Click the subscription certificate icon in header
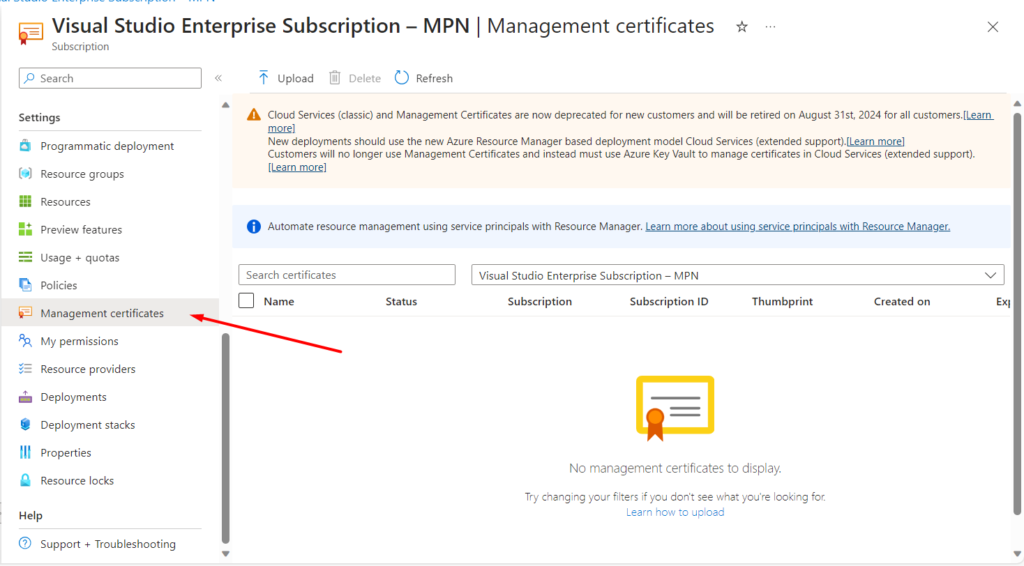The width and height of the screenshot is (1024, 566). [31, 33]
